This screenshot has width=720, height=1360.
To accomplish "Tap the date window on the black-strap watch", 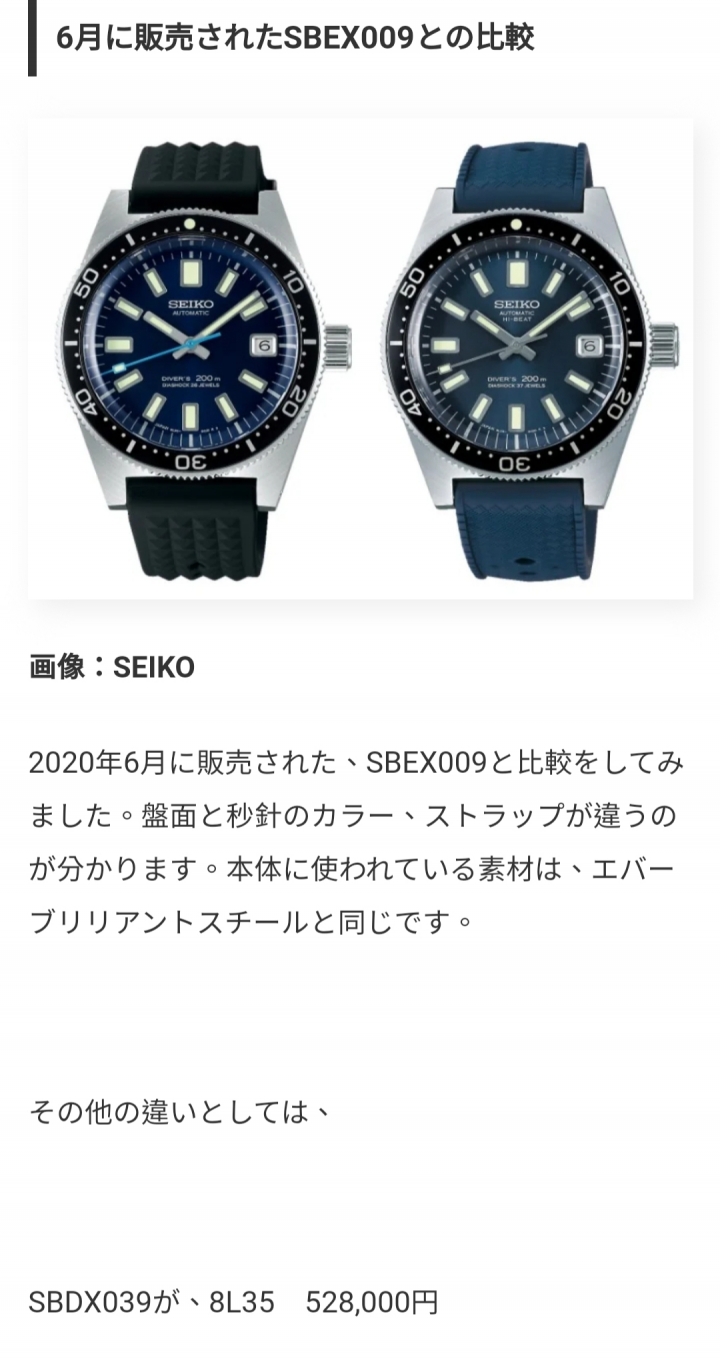I will pos(265,345).
